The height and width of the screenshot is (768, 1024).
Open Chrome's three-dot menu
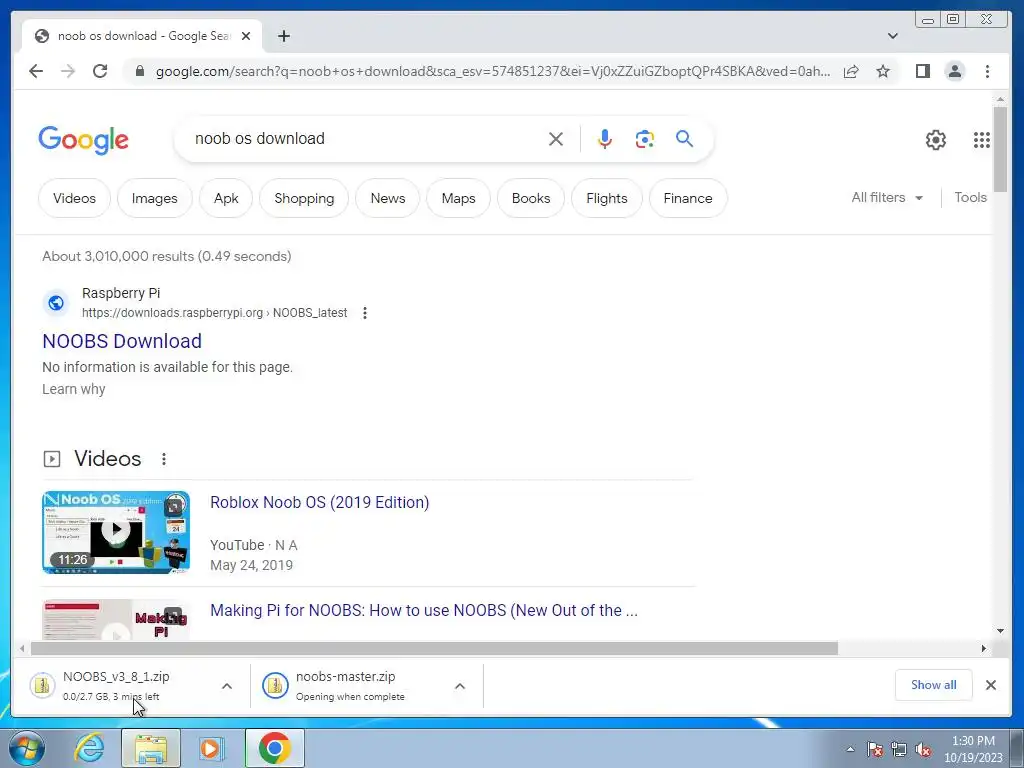(x=987, y=71)
